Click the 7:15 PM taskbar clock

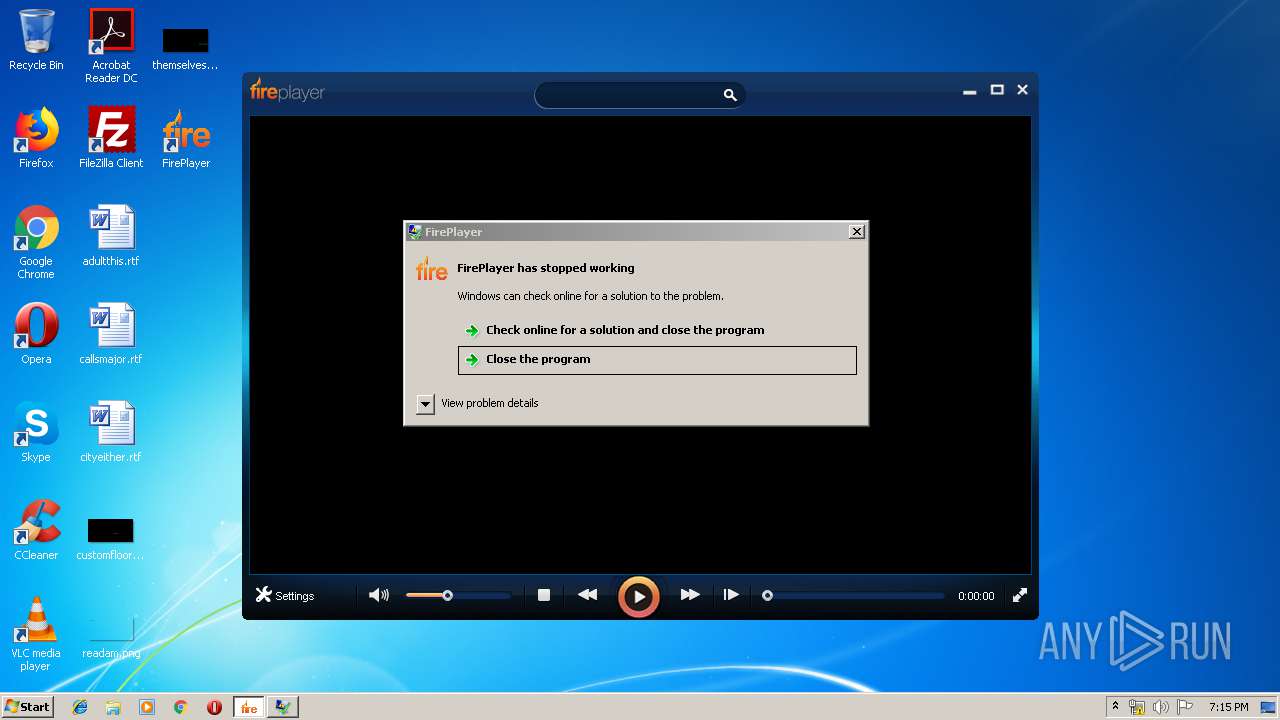1228,707
